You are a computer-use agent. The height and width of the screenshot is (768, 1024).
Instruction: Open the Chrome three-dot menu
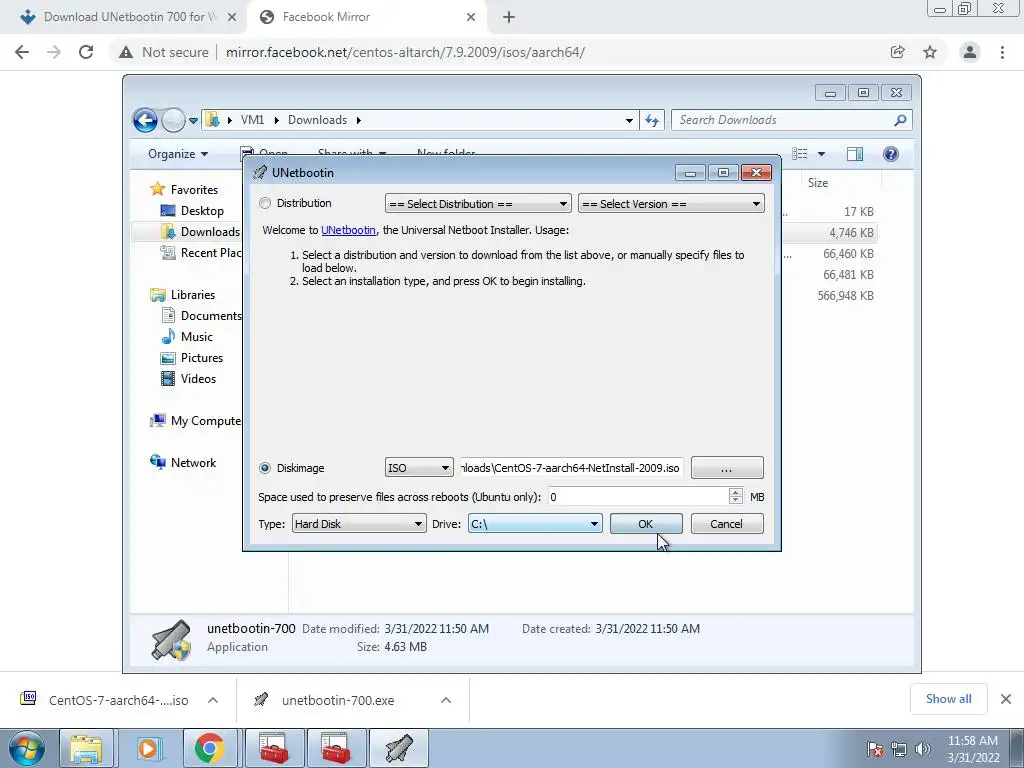coord(1002,52)
